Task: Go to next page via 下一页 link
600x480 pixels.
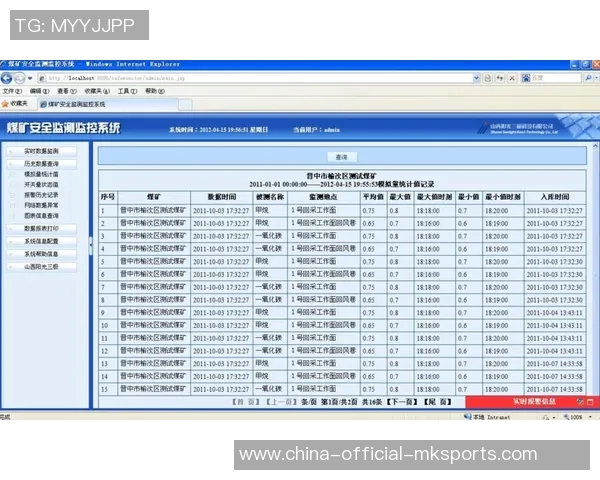Action: click(401, 401)
